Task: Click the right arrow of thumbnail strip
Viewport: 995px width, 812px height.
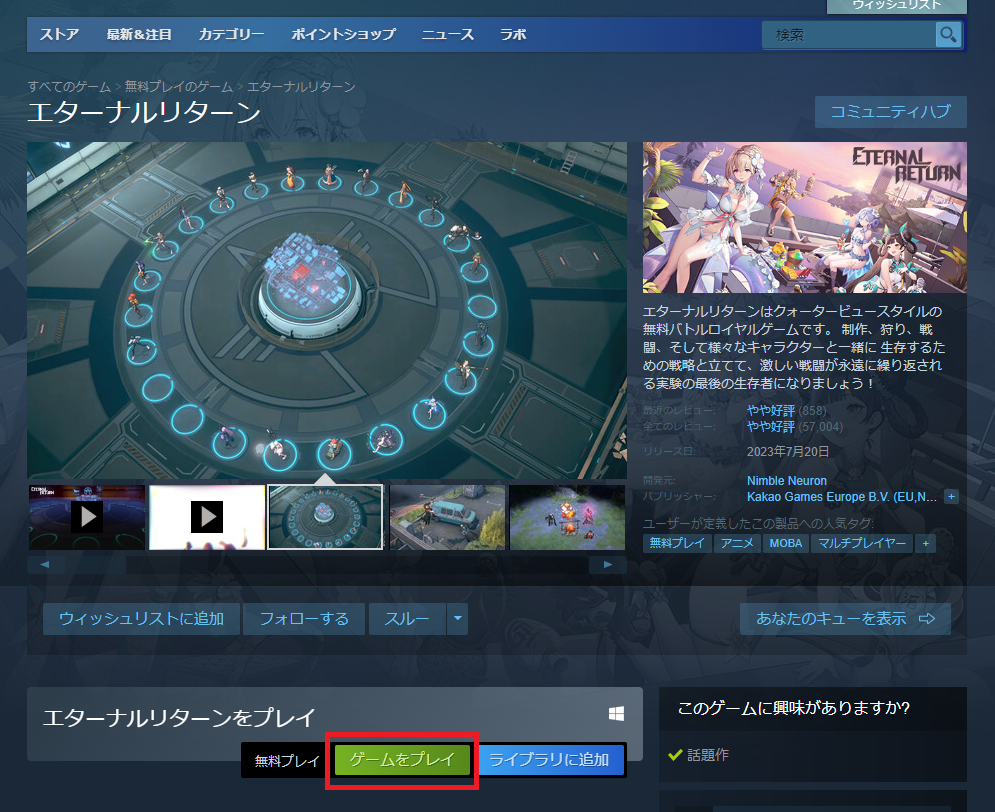Action: 608,565
